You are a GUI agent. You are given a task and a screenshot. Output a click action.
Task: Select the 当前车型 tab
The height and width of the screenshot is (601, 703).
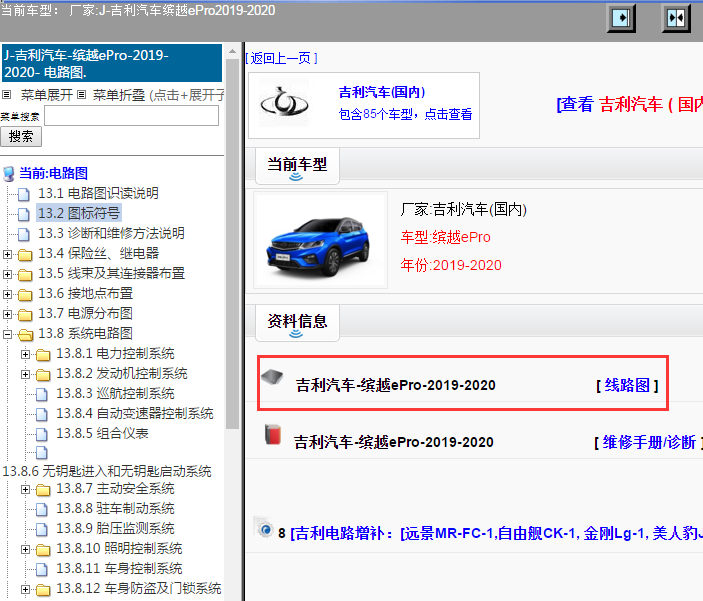tap(297, 165)
